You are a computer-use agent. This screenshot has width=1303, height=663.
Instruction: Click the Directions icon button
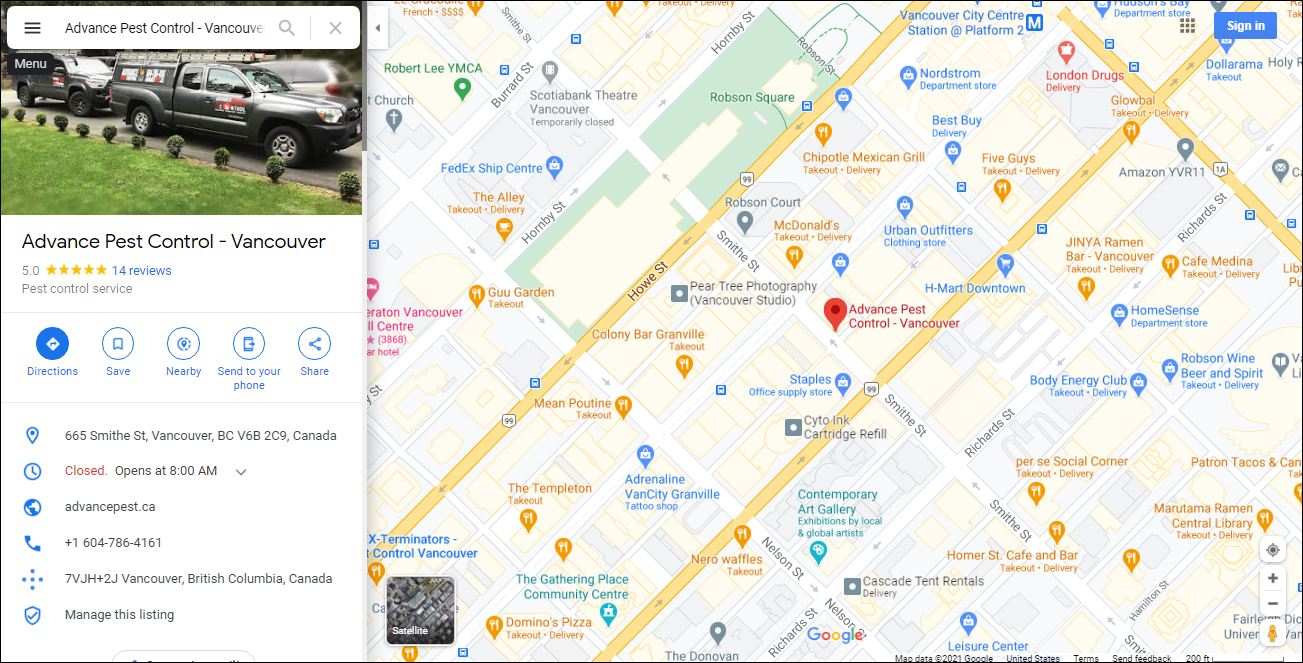[x=52, y=344]
